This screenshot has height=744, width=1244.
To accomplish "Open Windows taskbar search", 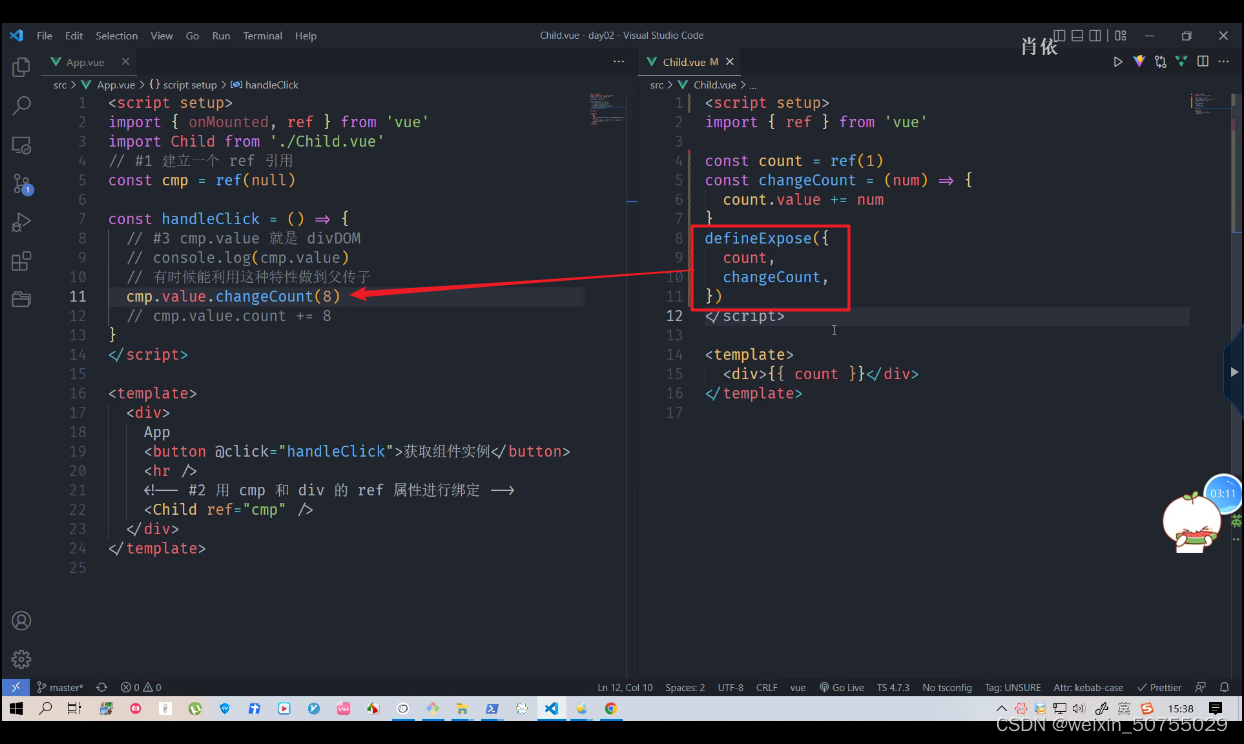I will [45, 708].
